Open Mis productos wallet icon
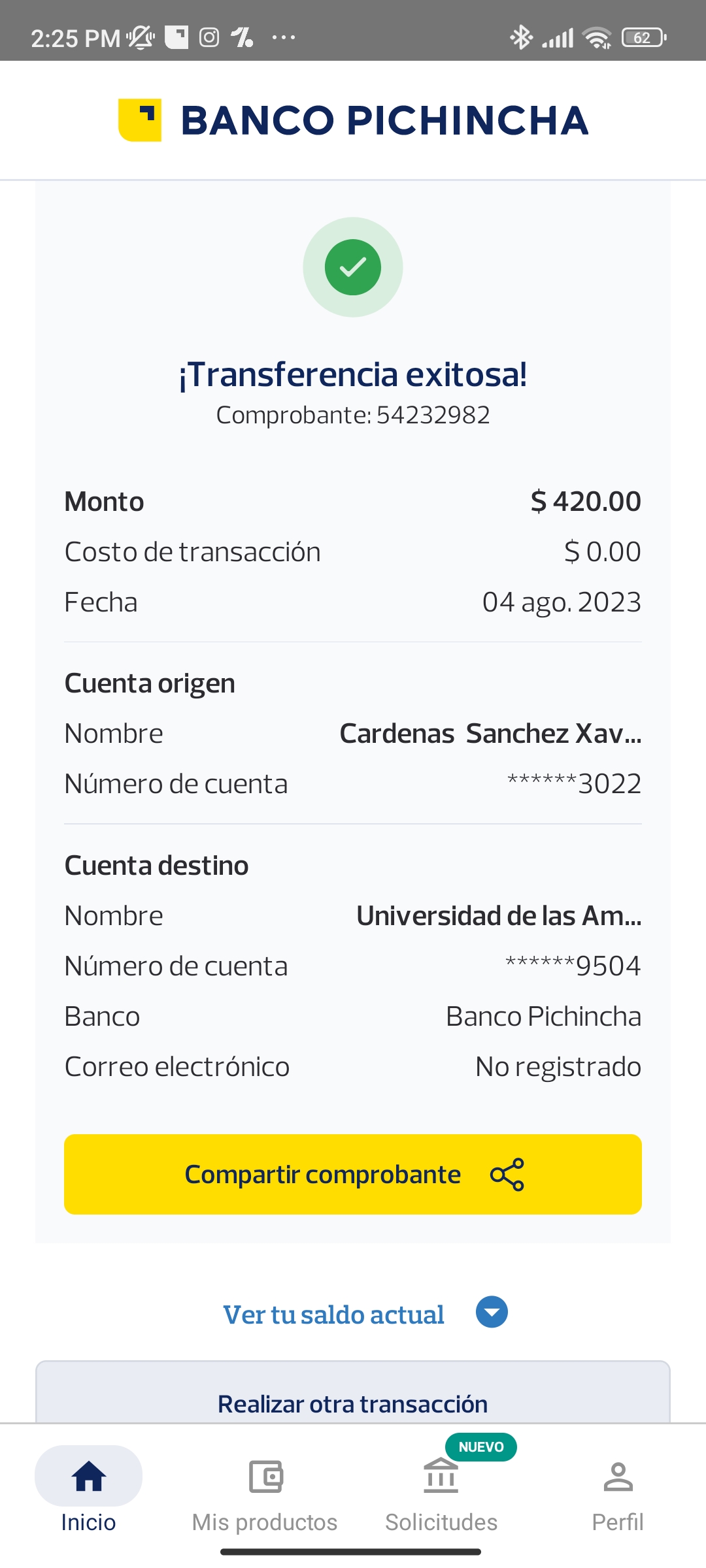This screenshot has width=706, height=1568. pos(265,1477)
